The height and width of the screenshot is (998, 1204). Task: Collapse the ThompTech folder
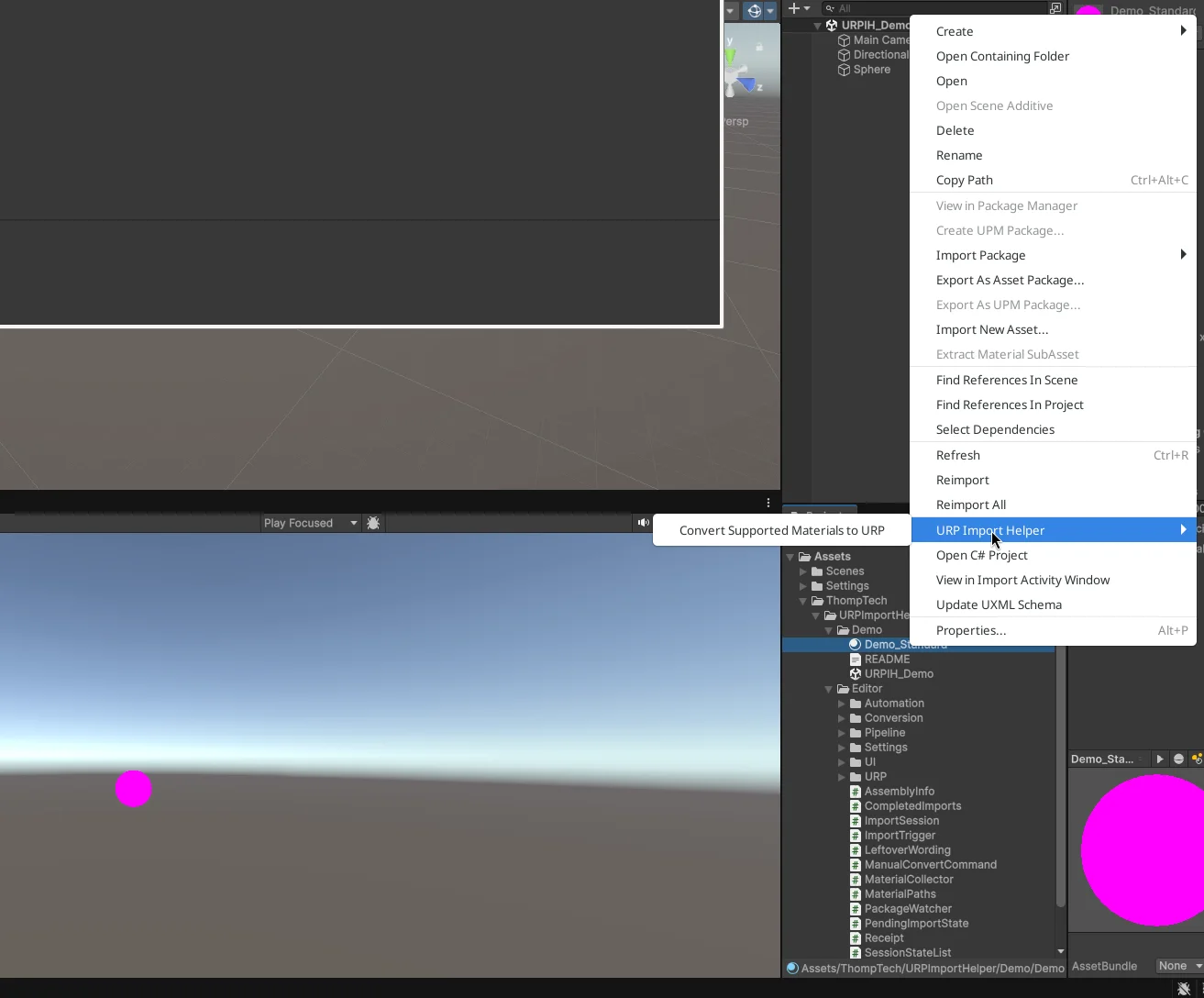click(x=804, y=601)
